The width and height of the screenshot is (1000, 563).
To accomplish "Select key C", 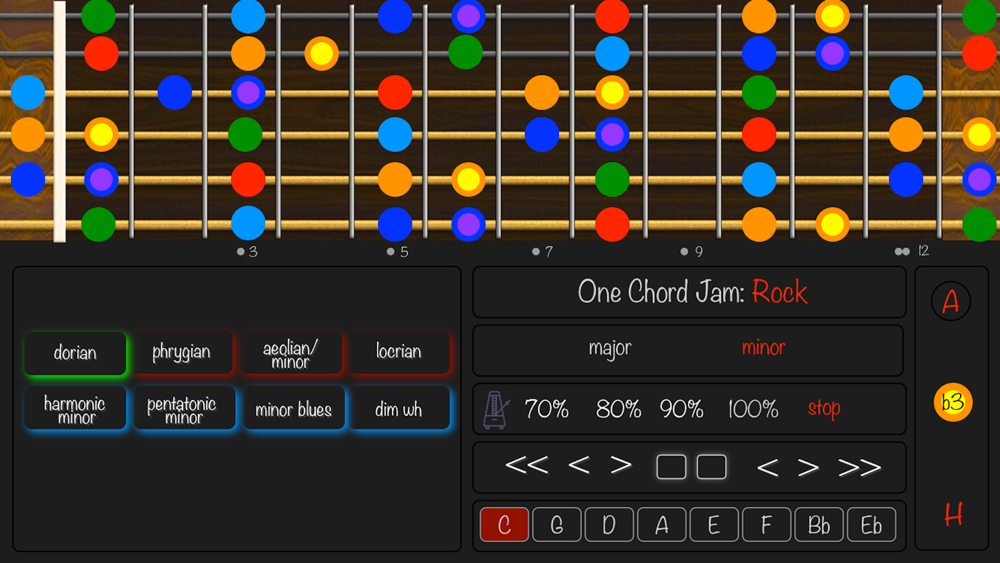I will (504, 525).
